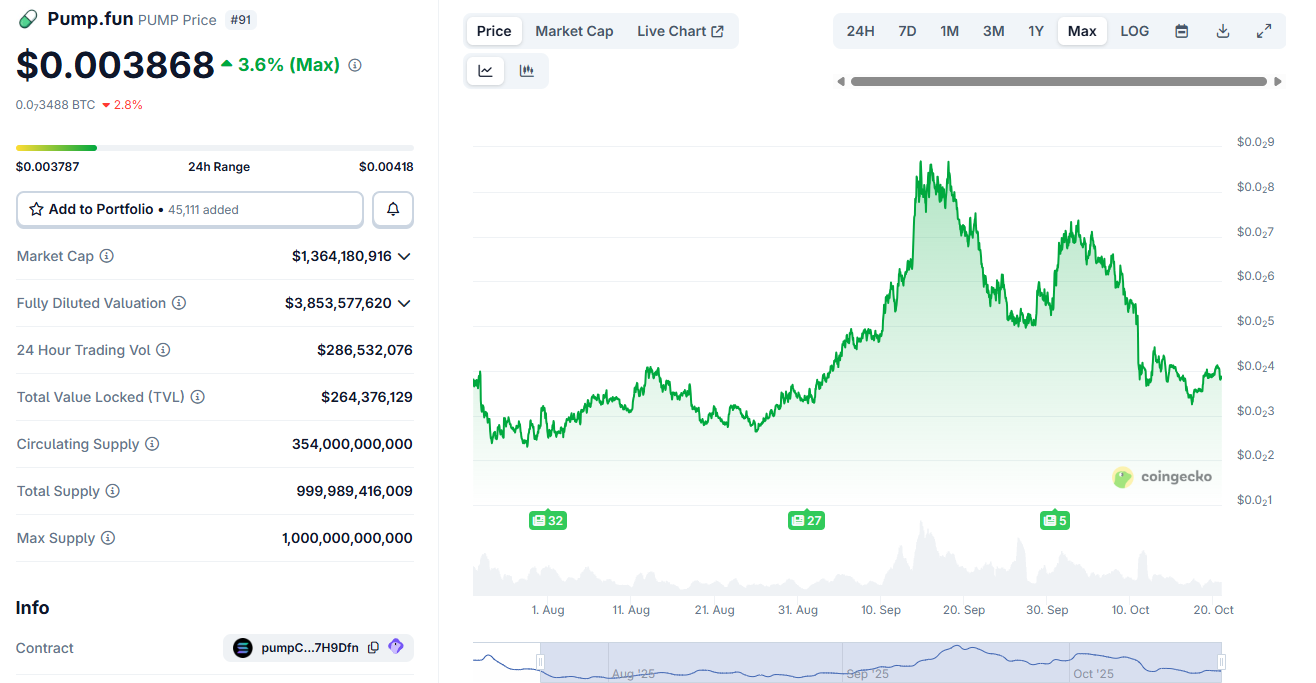Open the calendar date-range picker on the chart

tap(1181, 31)
